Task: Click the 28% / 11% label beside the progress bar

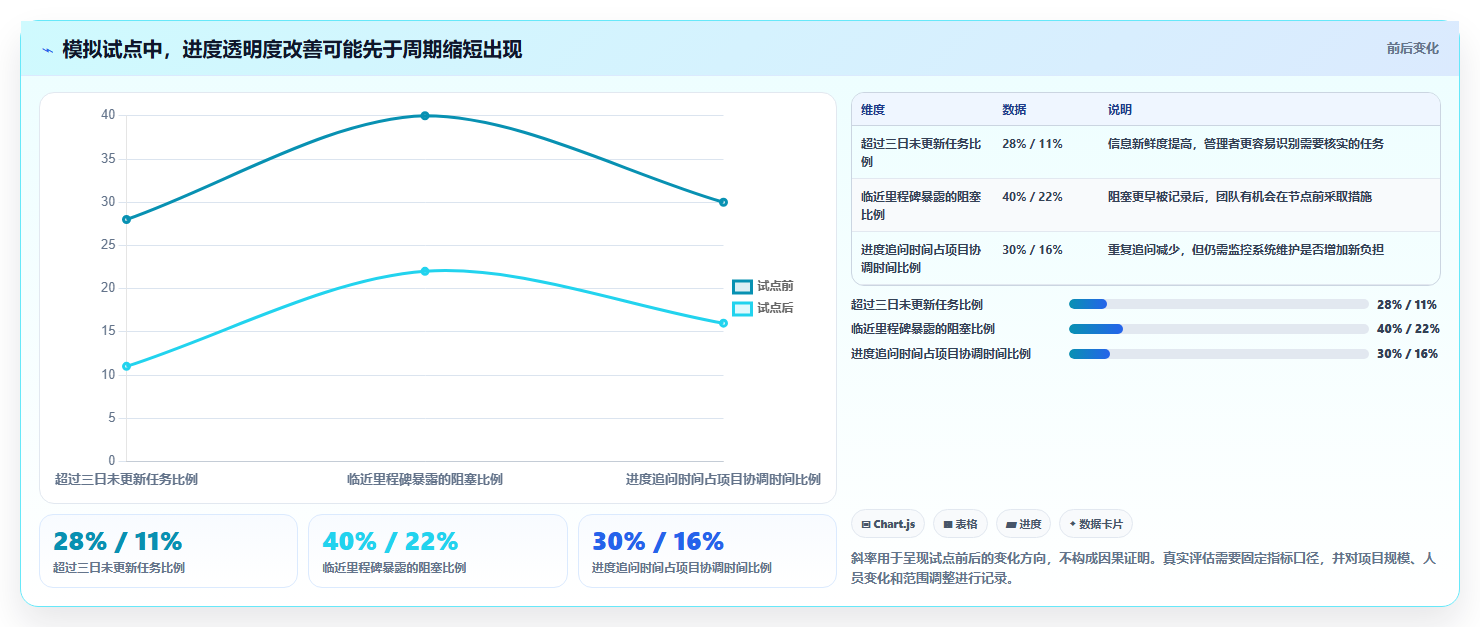Action: [x=1407, y=305]
